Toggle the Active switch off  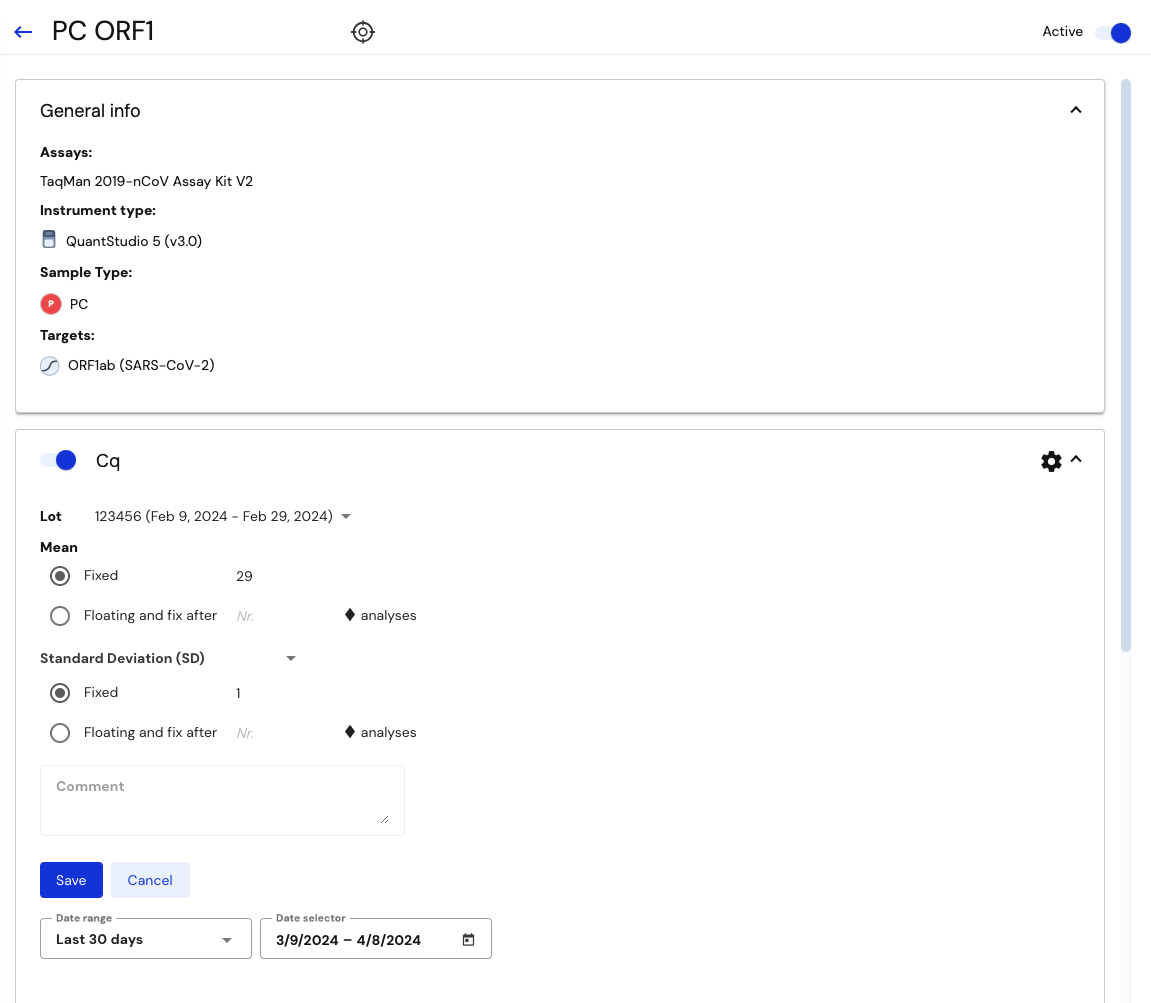click(x=1113, y=33)
